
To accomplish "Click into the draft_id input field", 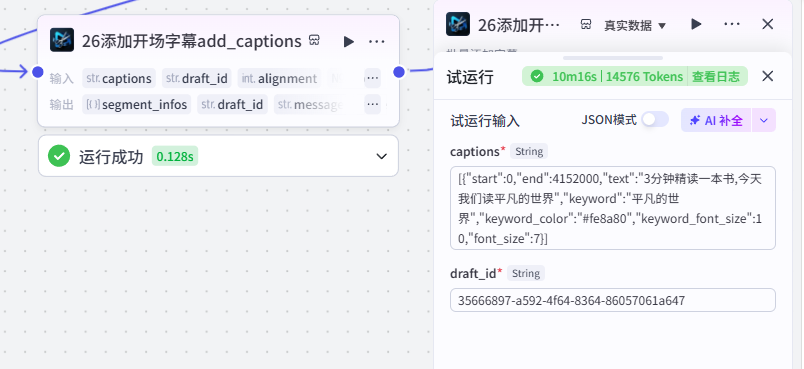I will 613,300.
